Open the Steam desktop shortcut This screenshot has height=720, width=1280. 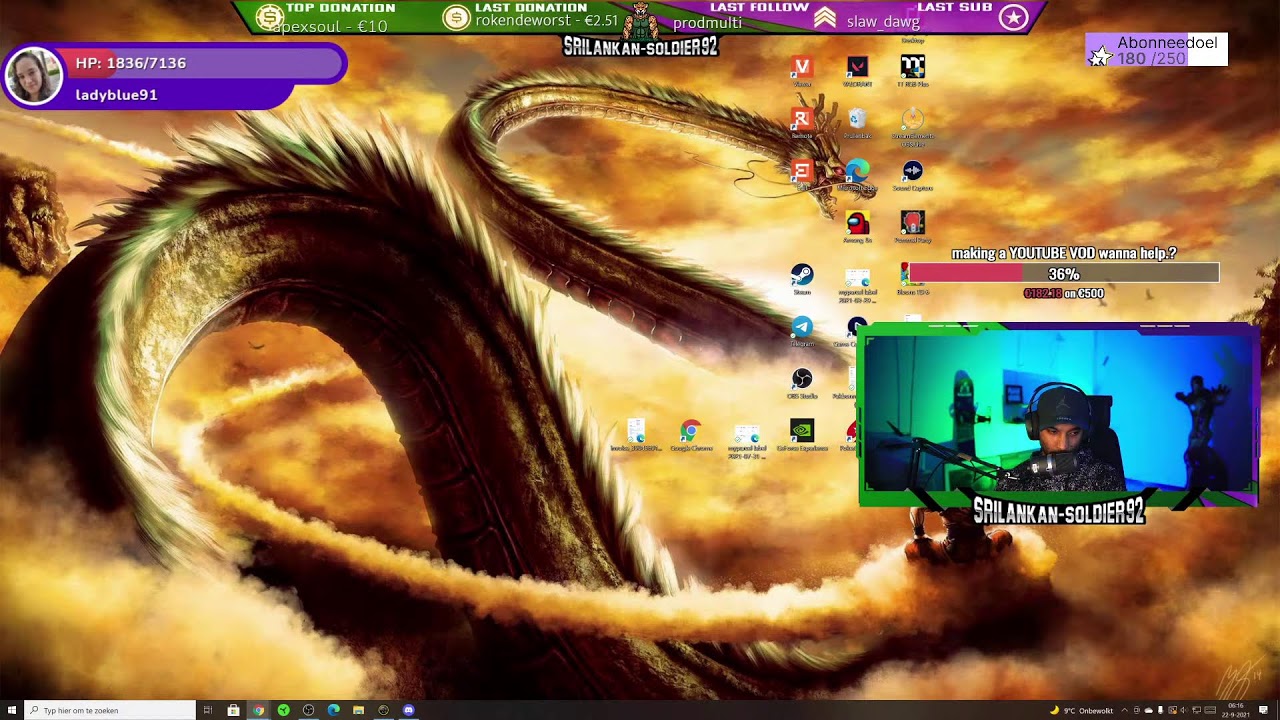coord(801,277)
